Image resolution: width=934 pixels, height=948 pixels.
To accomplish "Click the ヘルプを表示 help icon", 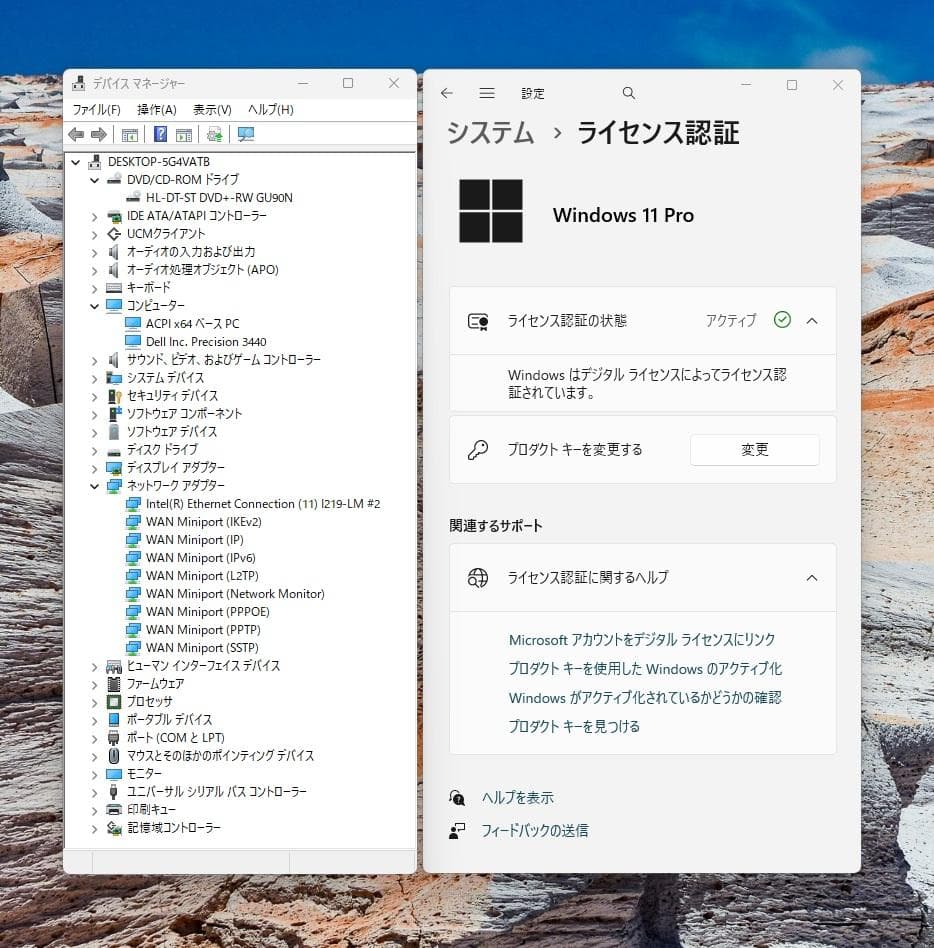I will coord(457,798).
